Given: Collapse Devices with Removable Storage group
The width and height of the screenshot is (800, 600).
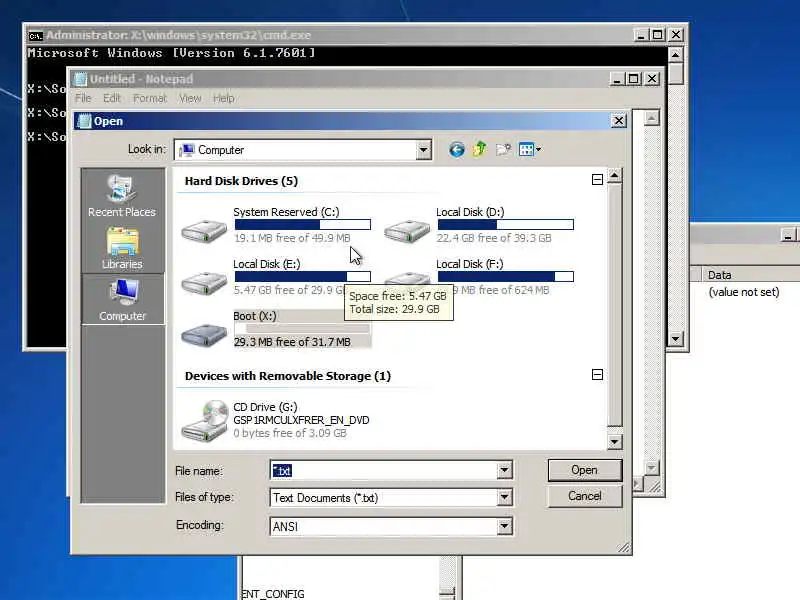Looking at the screenshot, I should tap(597, 374).
